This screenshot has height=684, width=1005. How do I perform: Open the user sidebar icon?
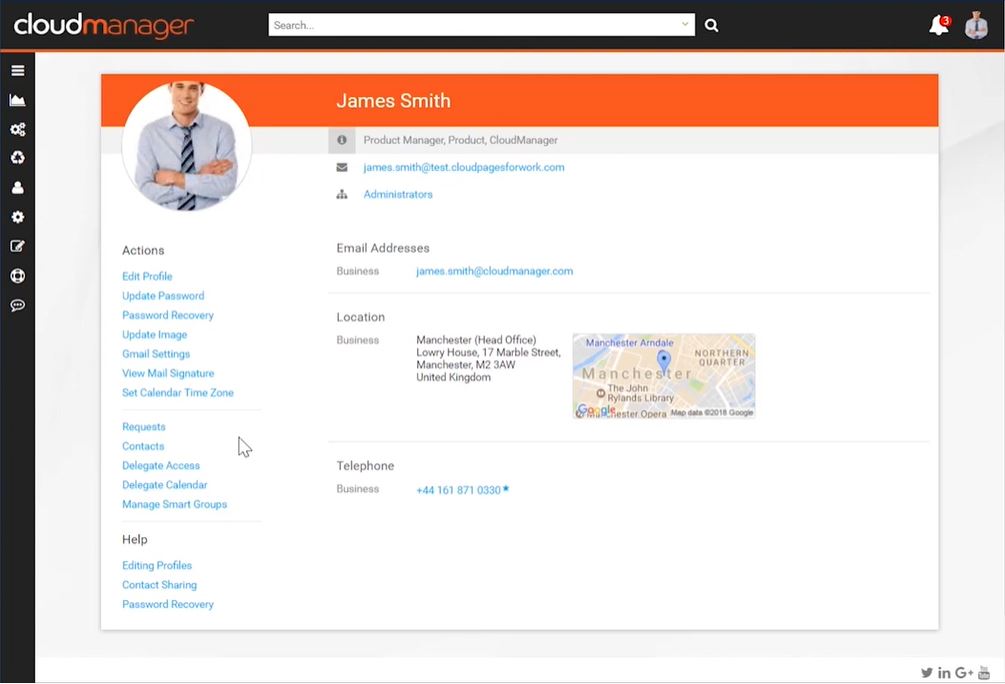18,187
